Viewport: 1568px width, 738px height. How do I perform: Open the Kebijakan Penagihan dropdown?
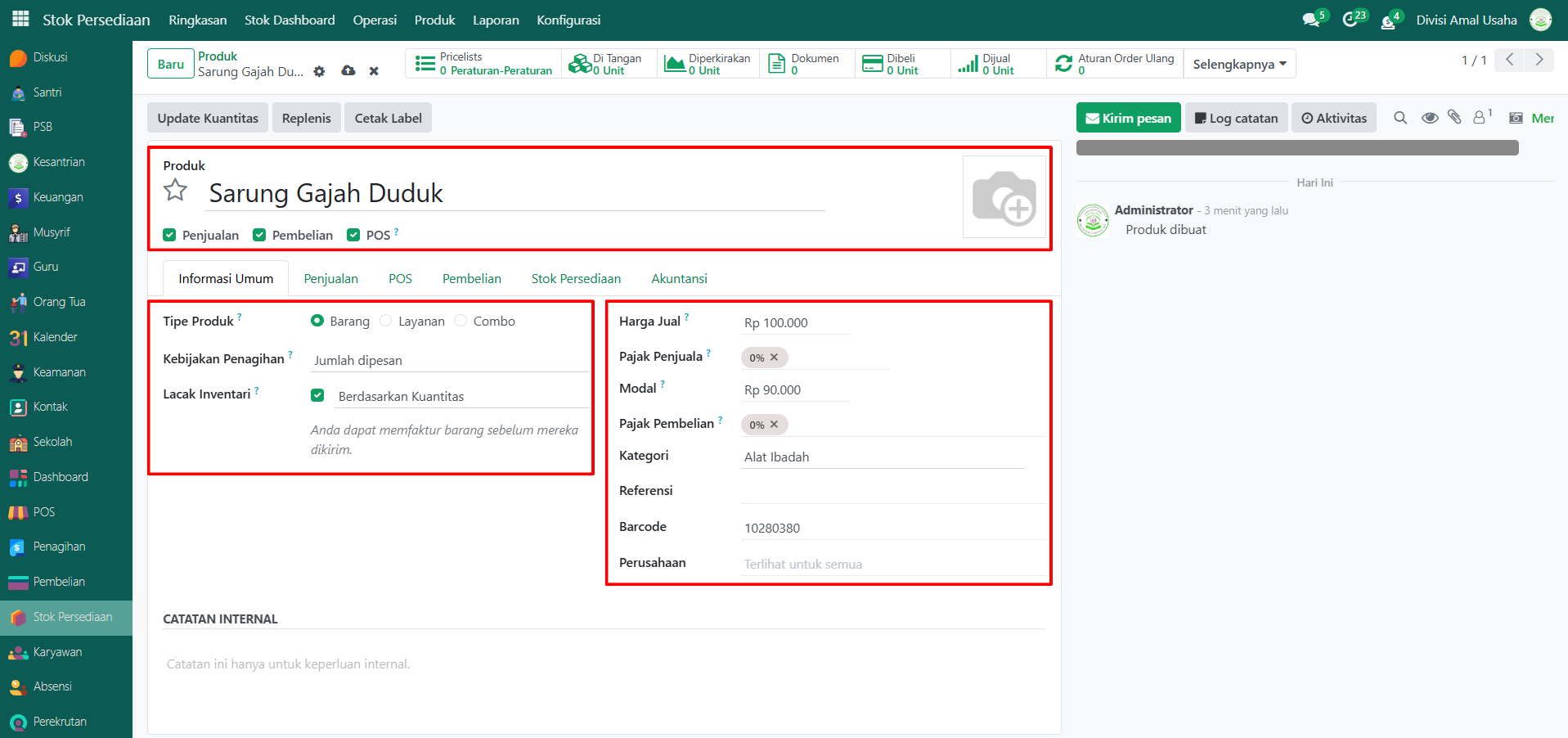point(448,361)
